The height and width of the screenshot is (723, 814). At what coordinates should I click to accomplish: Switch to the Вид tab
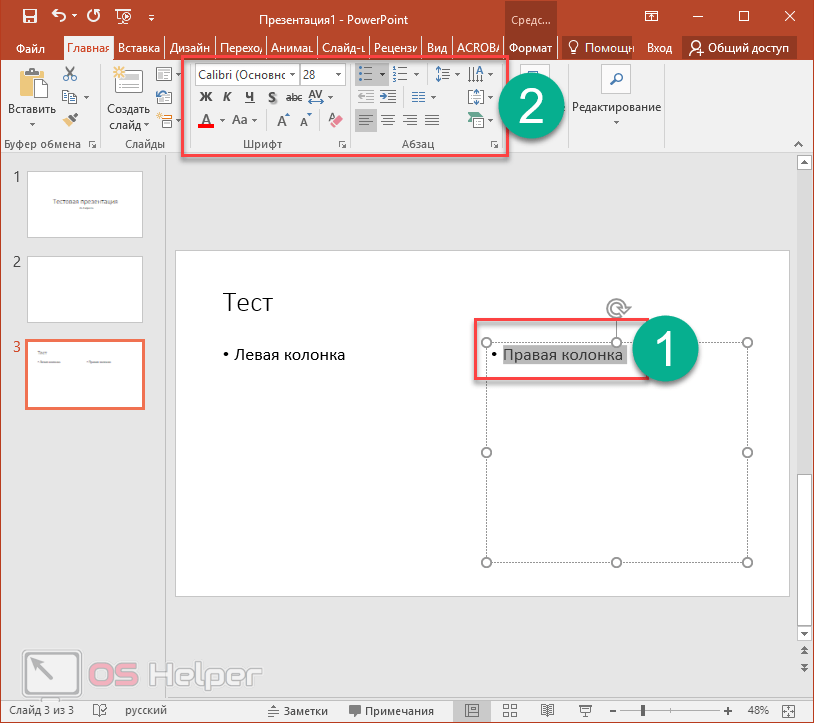tap(437, 48)
